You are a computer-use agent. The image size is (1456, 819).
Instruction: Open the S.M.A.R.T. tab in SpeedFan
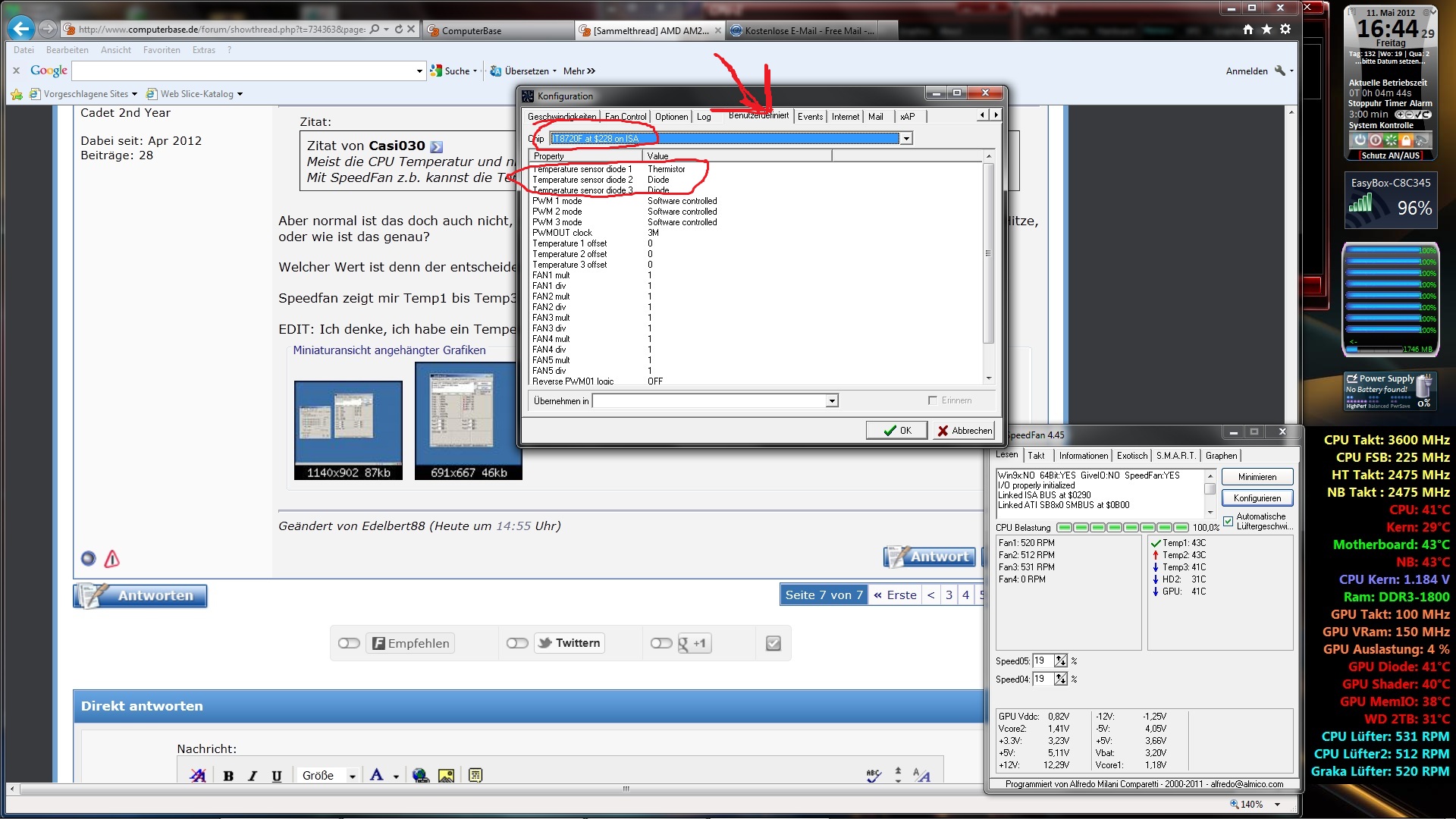(x=1175, y=456)
